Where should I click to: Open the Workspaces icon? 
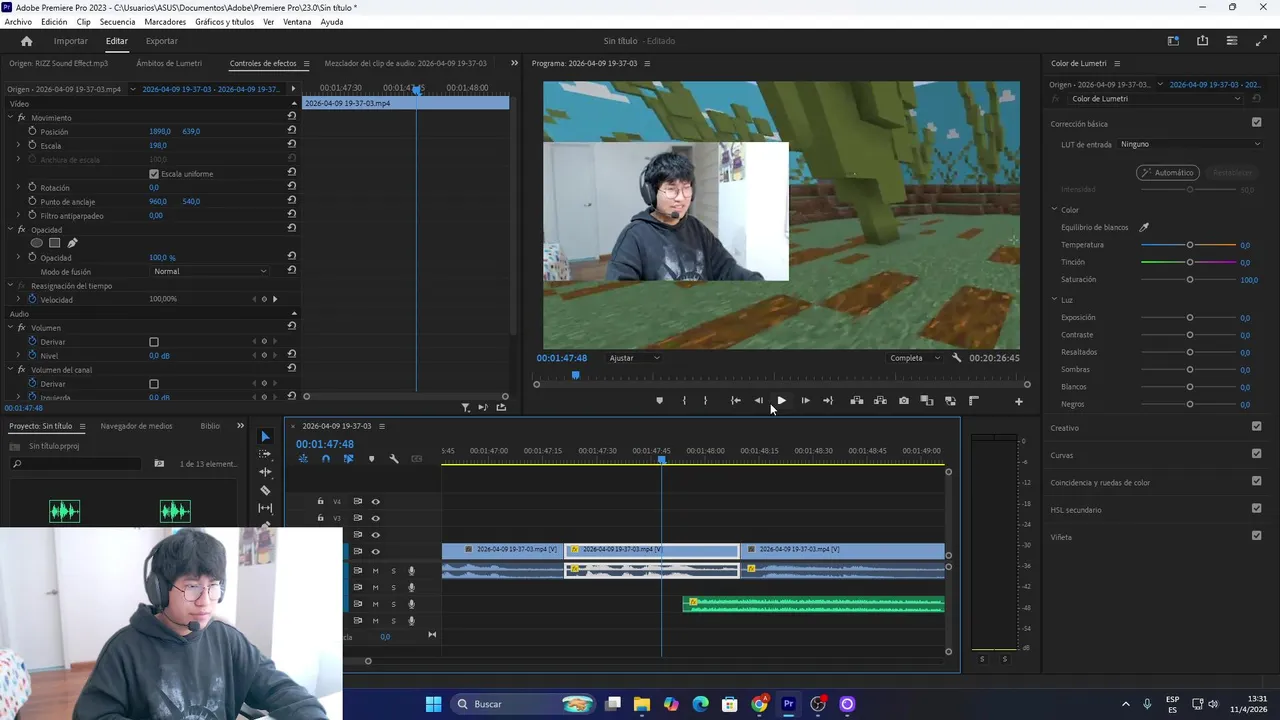(x=1173, y=41)
